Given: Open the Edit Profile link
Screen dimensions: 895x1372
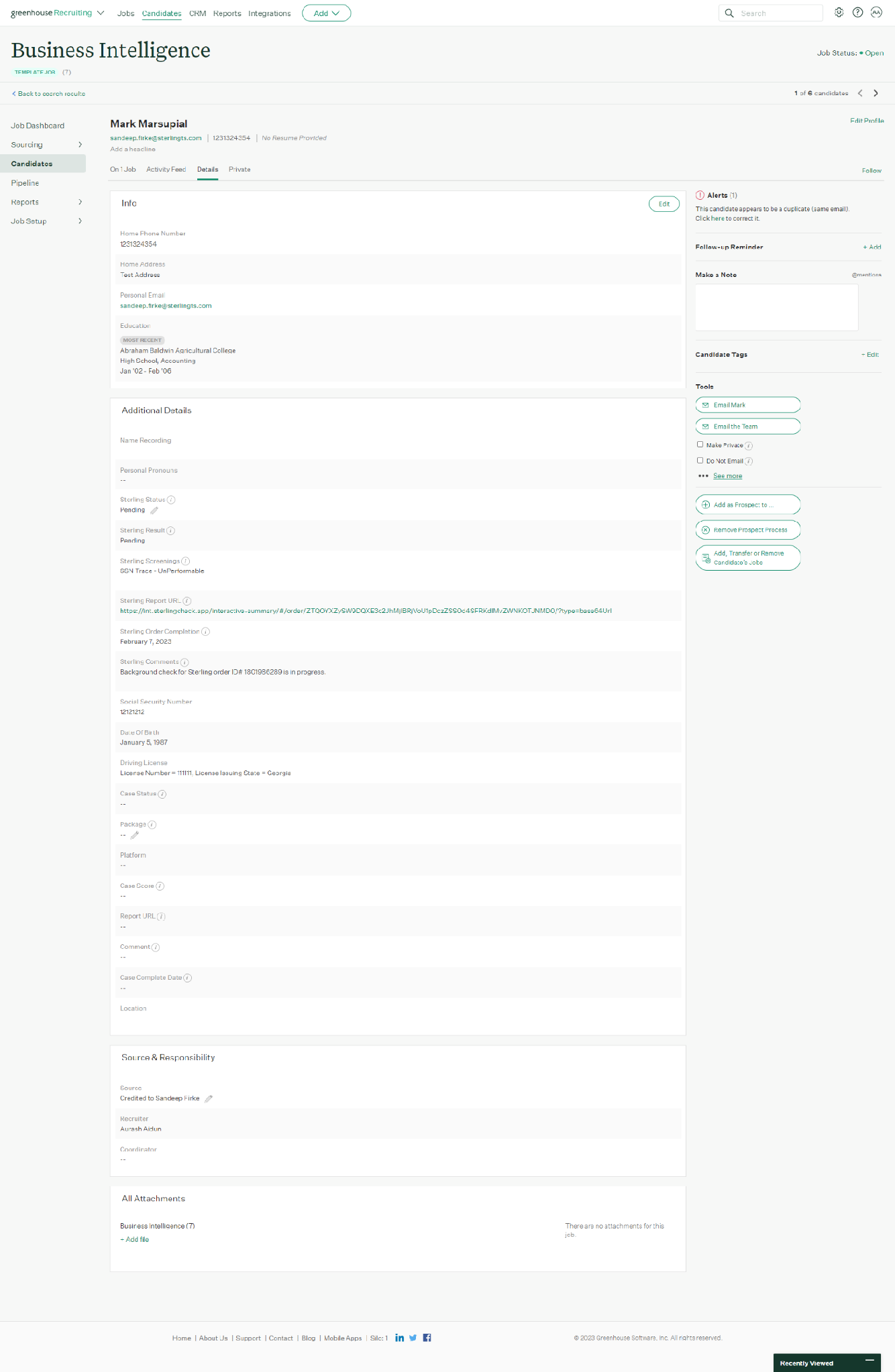Looking at the screenshot, I should [867, 121].
